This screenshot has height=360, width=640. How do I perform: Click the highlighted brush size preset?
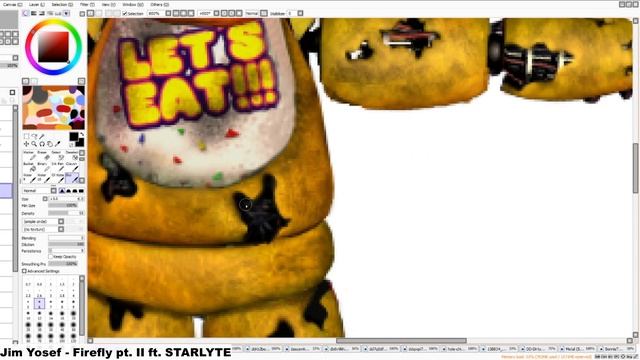click(x=39, y=303)
